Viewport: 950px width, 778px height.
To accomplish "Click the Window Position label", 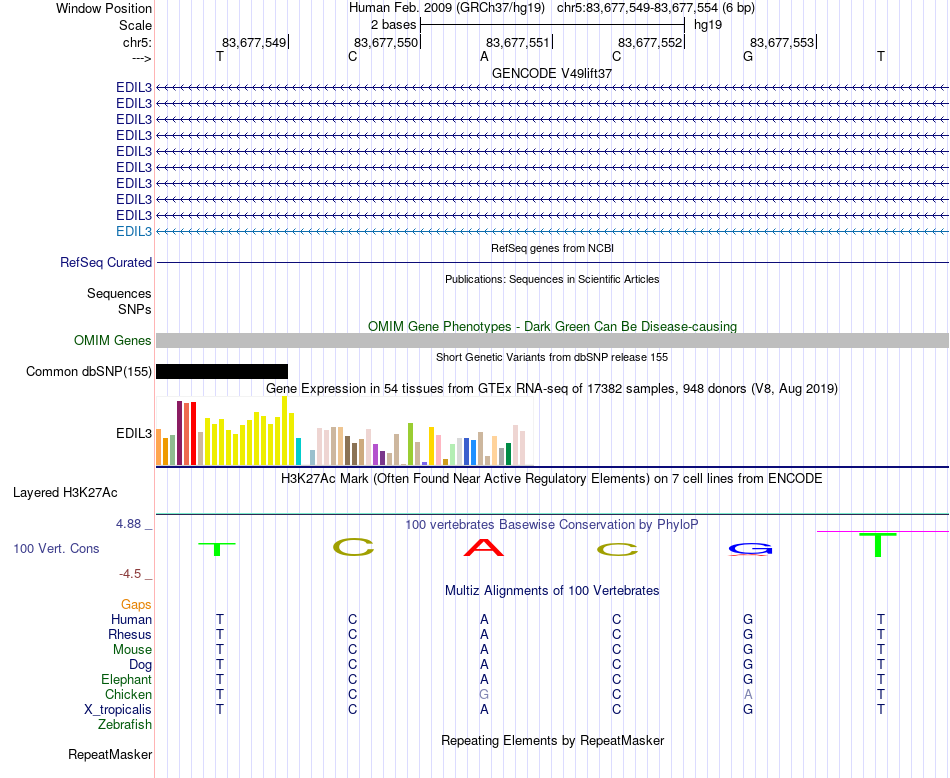I will pyautogui.click(x=104, y=8).
